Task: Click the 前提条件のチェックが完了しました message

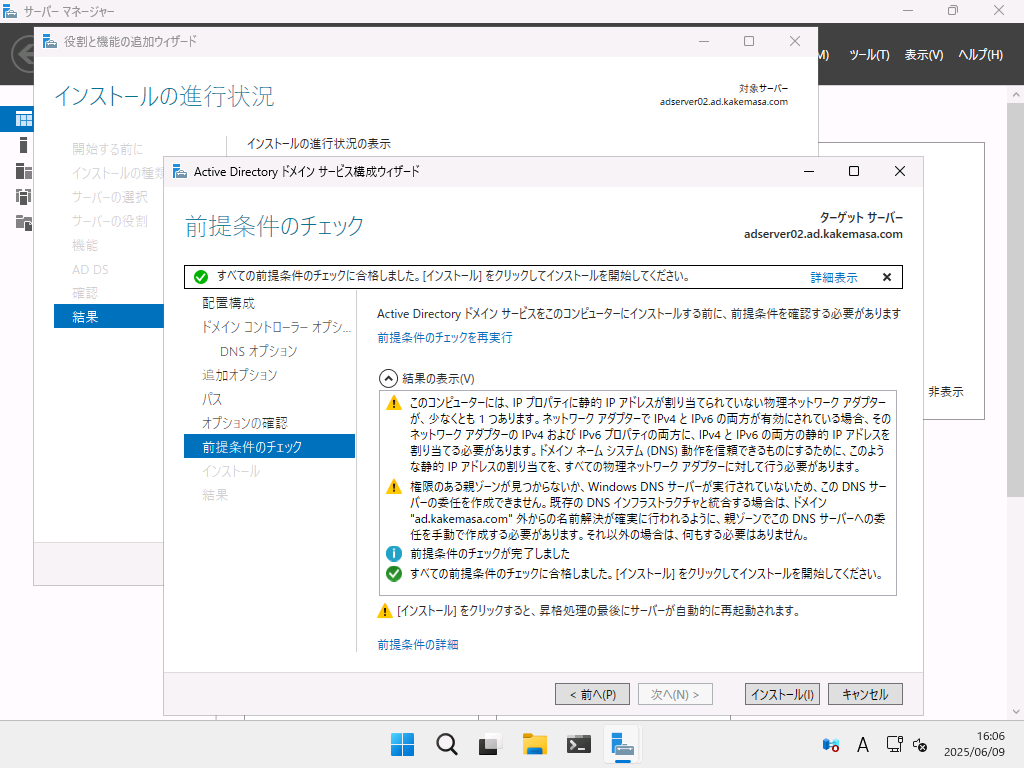Action: 490,554
